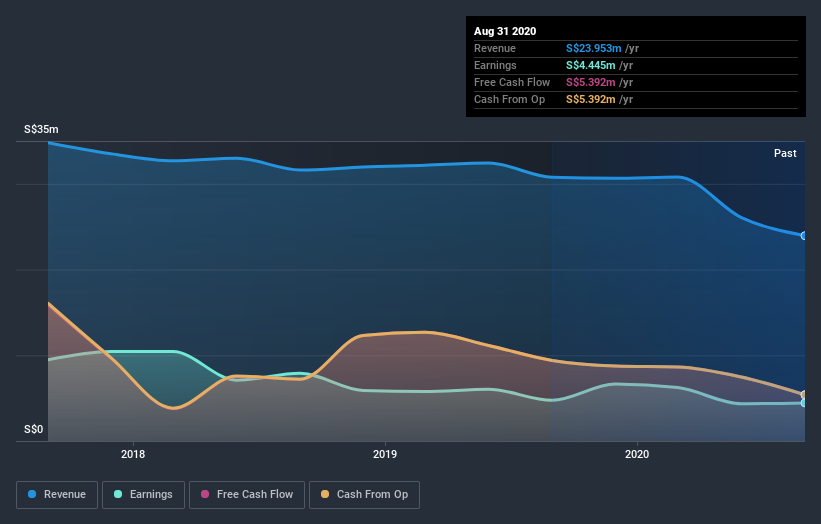Screen dimensions: 821x524
Task: Click the Earnings line endpoint marker
Action: [x=804, y=403]
